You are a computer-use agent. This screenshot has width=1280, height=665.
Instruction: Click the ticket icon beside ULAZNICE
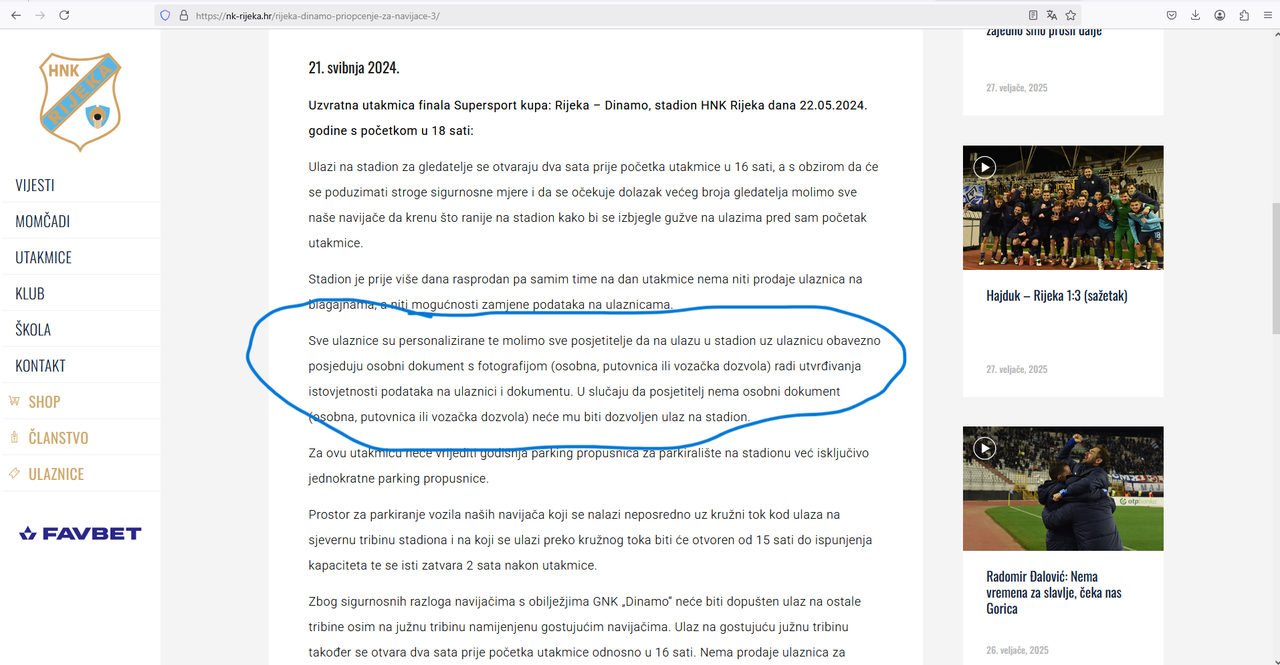14,473
